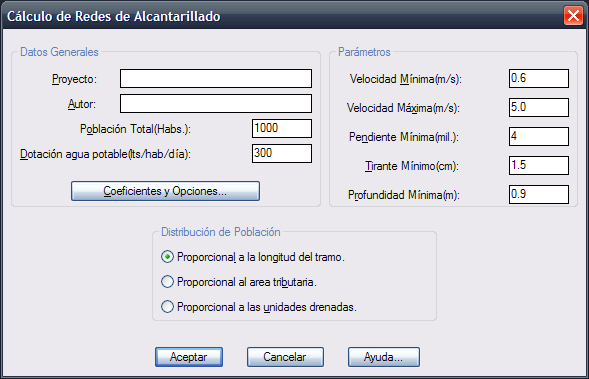This screenshot has width=589, height=379.
Task: Click the Velocidad Máxima input box
Action: pyautogui.click(x=539, y=107)
